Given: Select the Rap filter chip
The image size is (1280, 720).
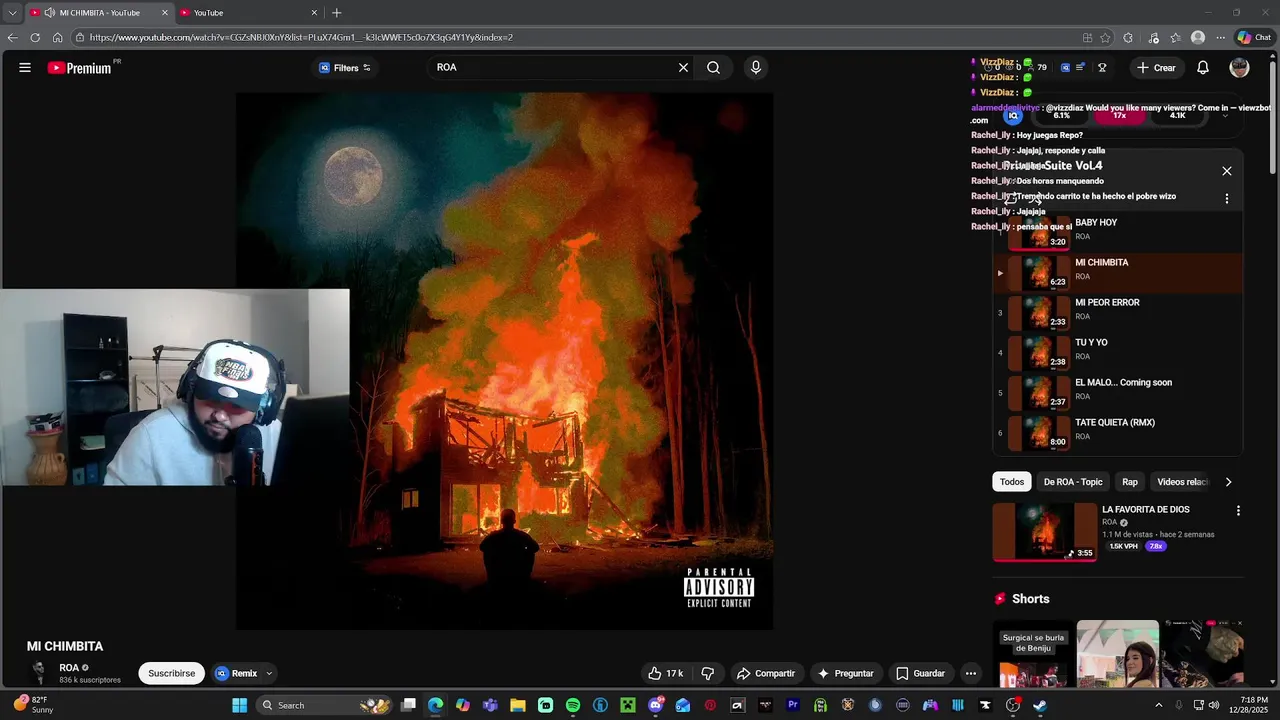Looking at the screenshot, I should (1130, 482).
